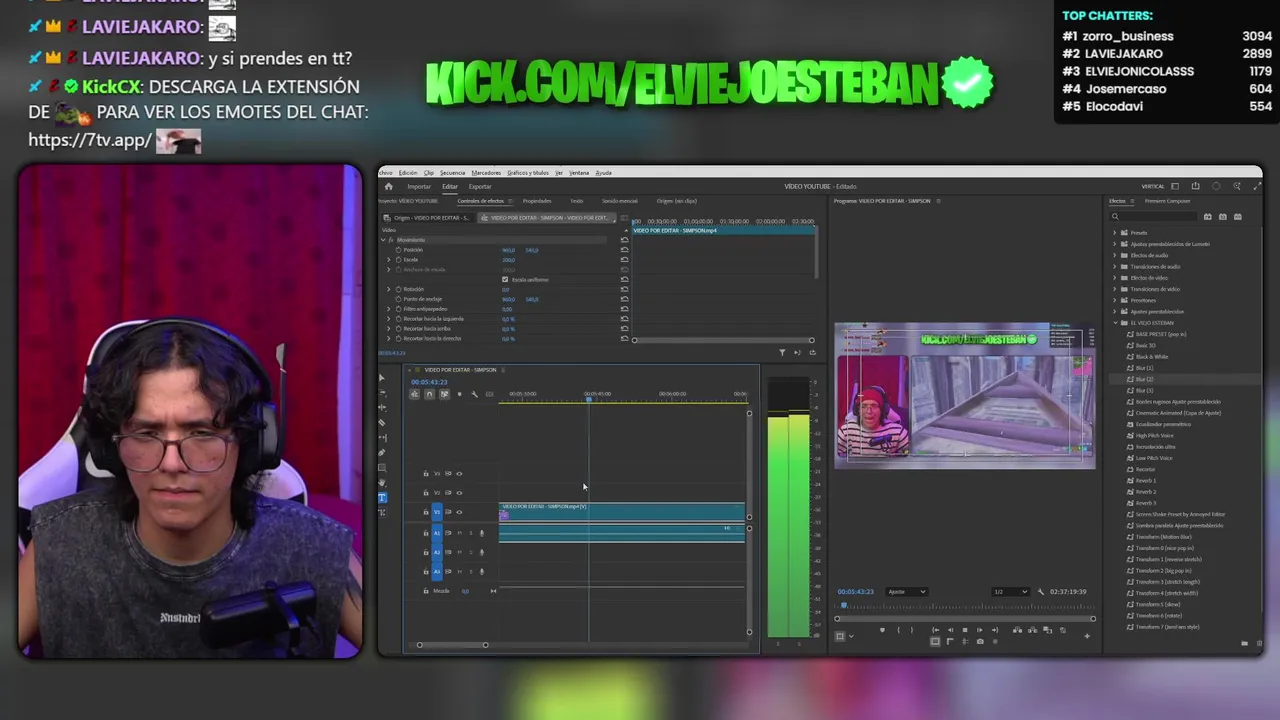Hide track V2 with eye icon
Screen dimensions: 1280x720
tap(459, 493)
